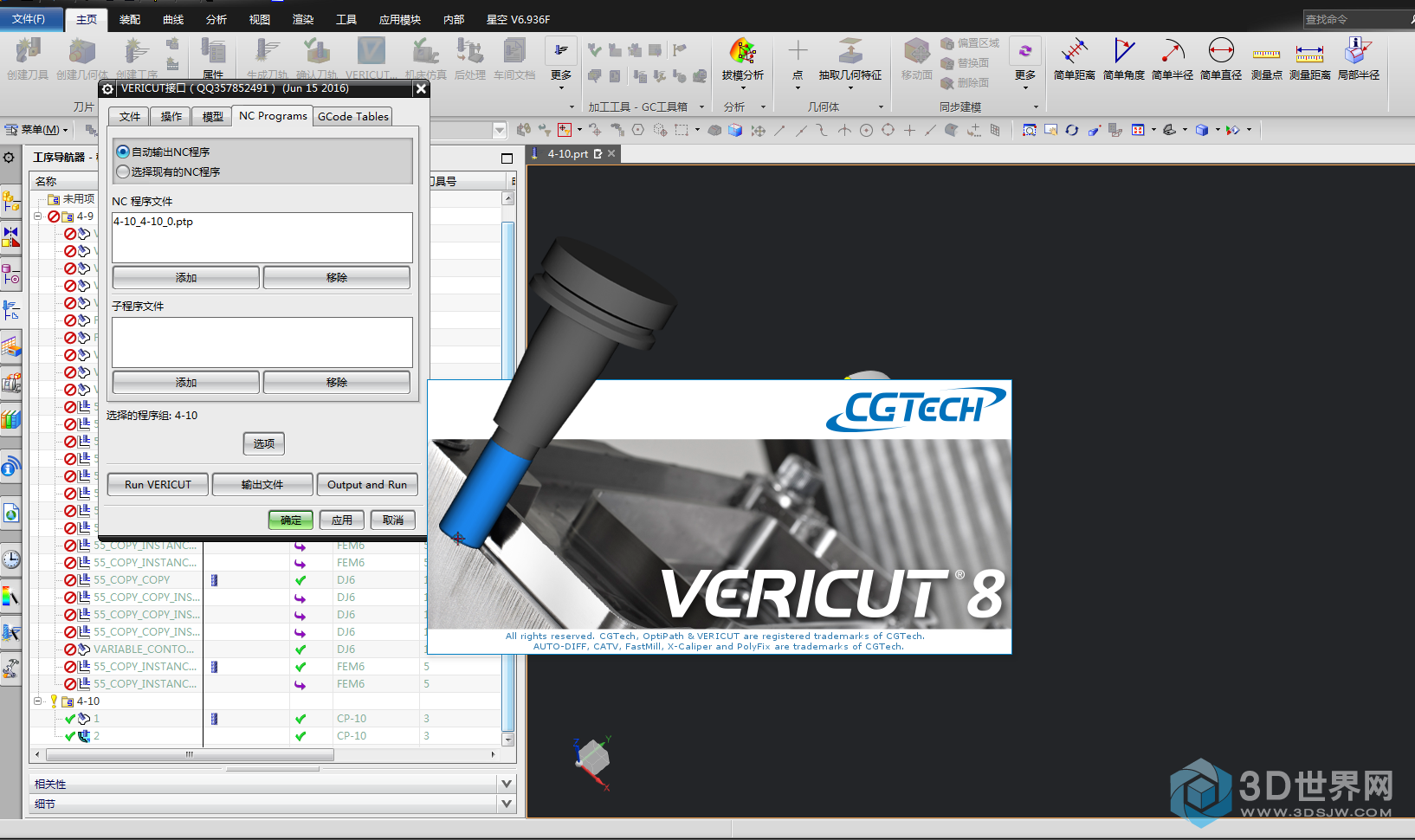1415x840 pixels.
Task: Click the 子程序文件 list box
Action: [x=262, y=342]
